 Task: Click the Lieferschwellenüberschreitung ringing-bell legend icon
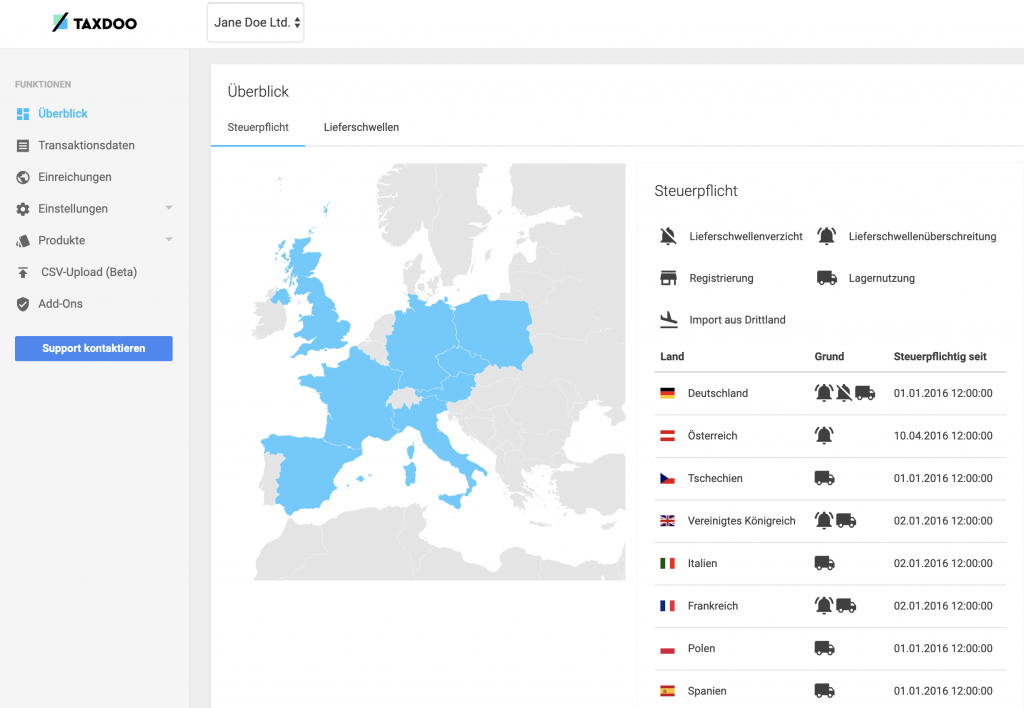827,236
